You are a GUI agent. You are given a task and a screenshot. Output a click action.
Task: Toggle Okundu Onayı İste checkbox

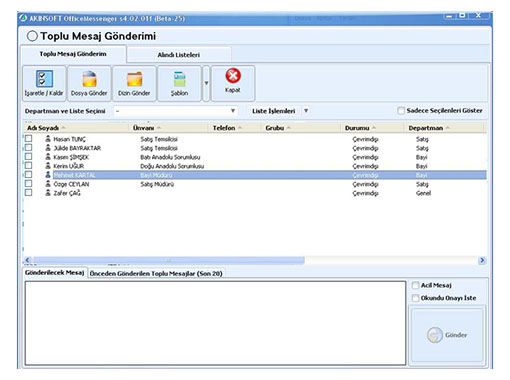415,298
